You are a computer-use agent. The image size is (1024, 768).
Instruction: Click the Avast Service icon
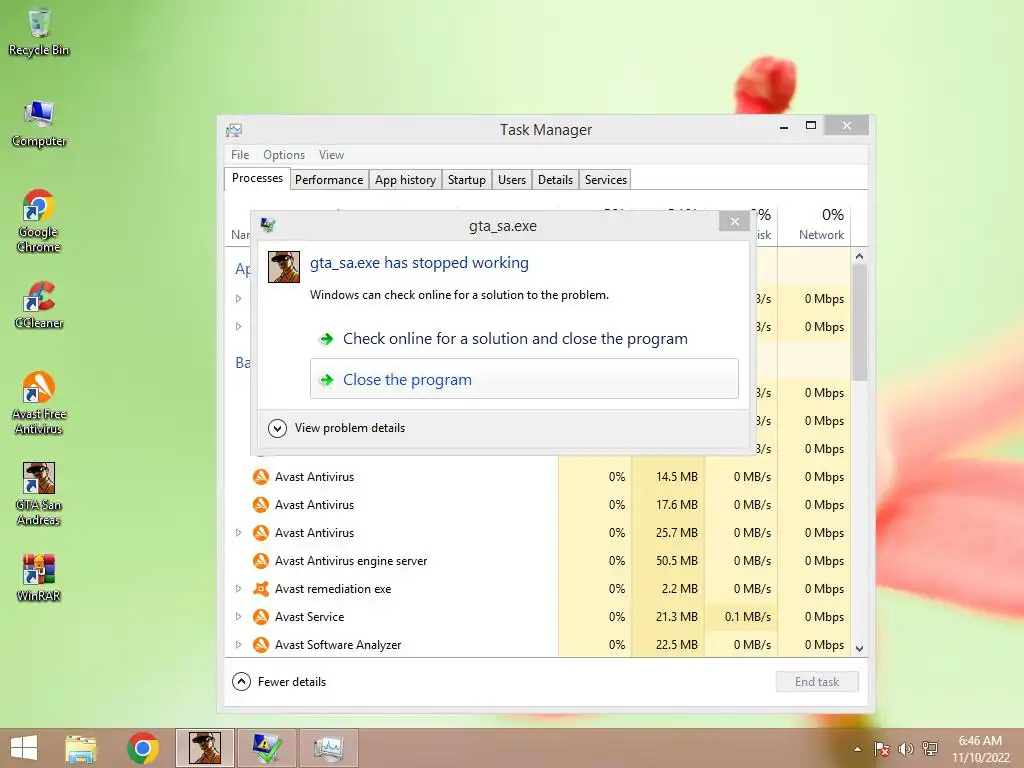261,617
